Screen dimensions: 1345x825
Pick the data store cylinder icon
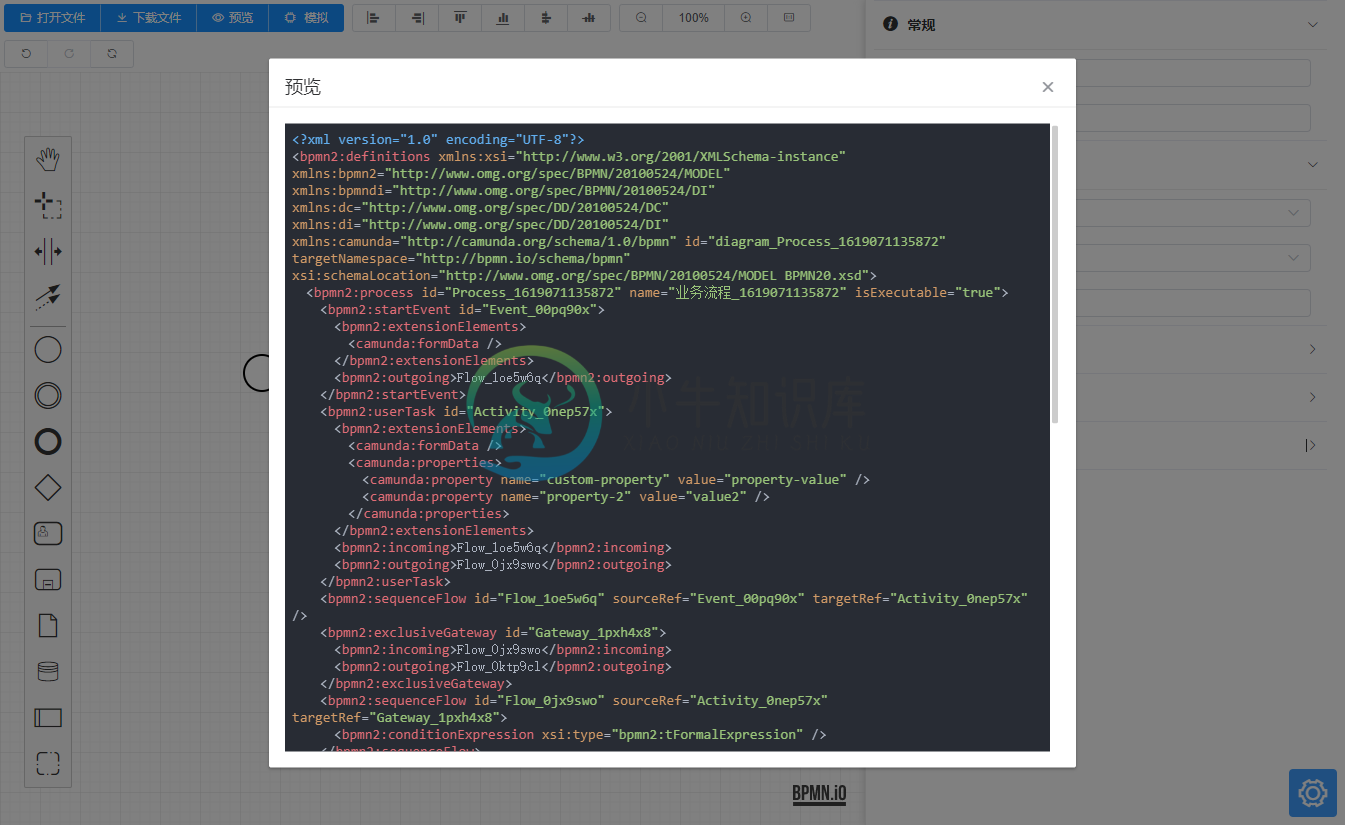click(48, 672)
